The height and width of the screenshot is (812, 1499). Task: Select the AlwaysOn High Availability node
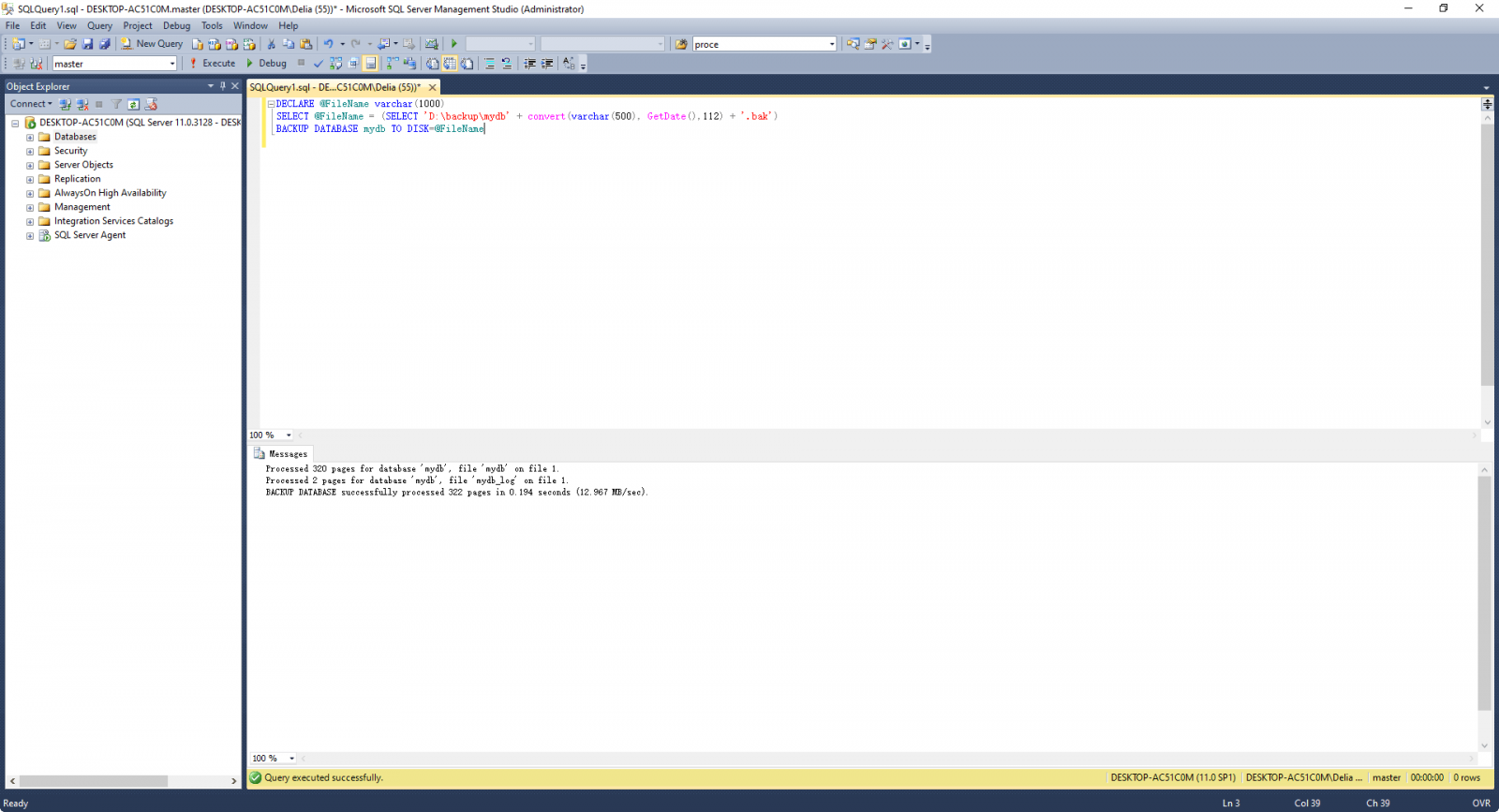click(x=110, y=193)
